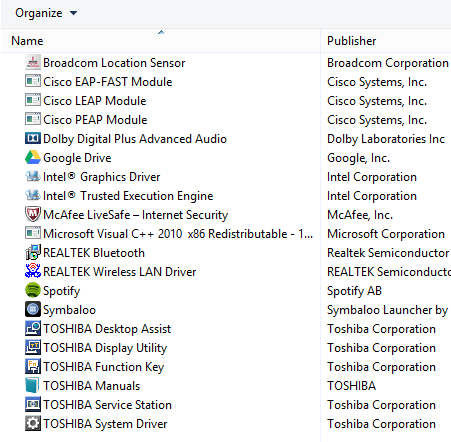
Task: Select the Broadcom Location Sensor name
Action: coord(114,63)
